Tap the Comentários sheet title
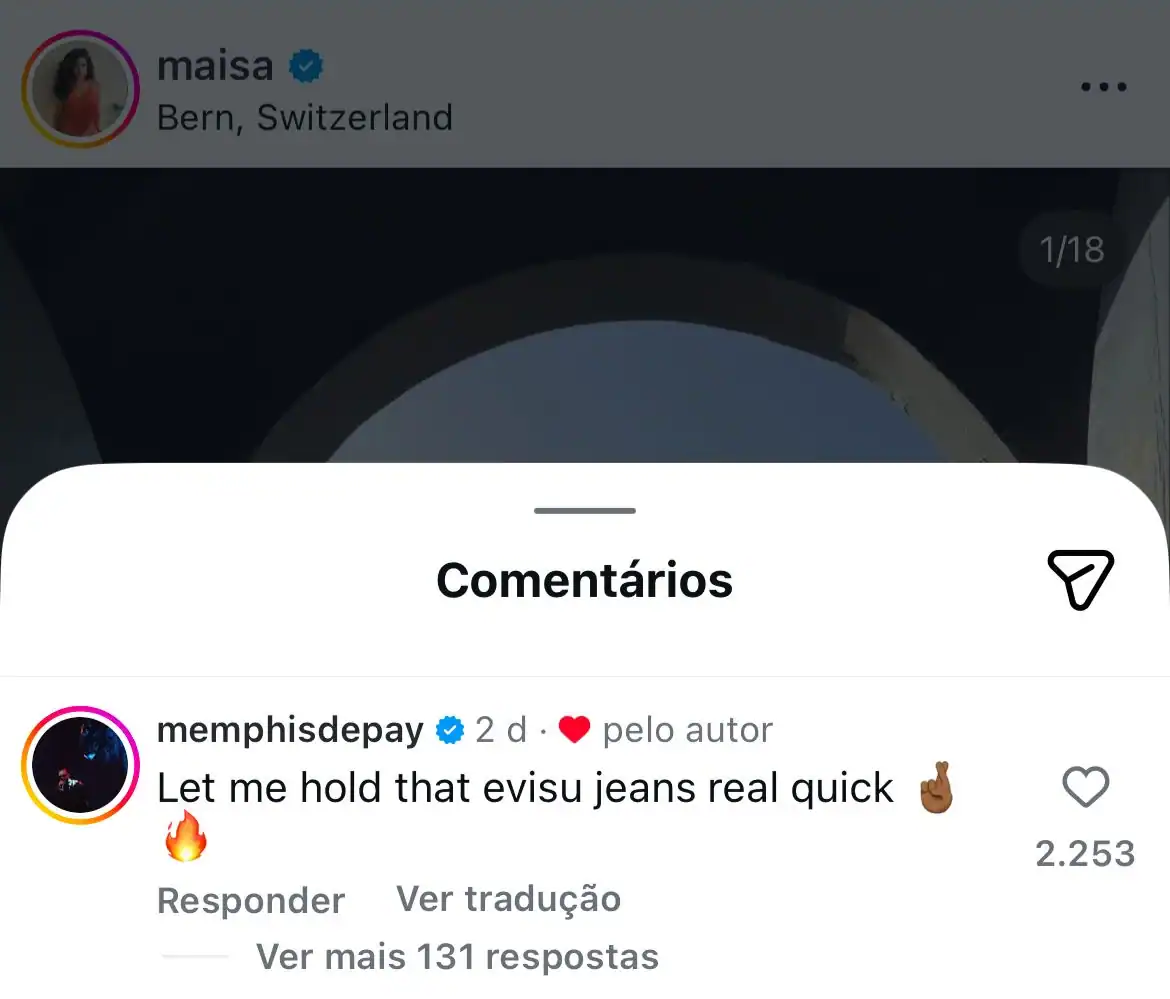Screen dimensions: 1170x999 (585, 580)
